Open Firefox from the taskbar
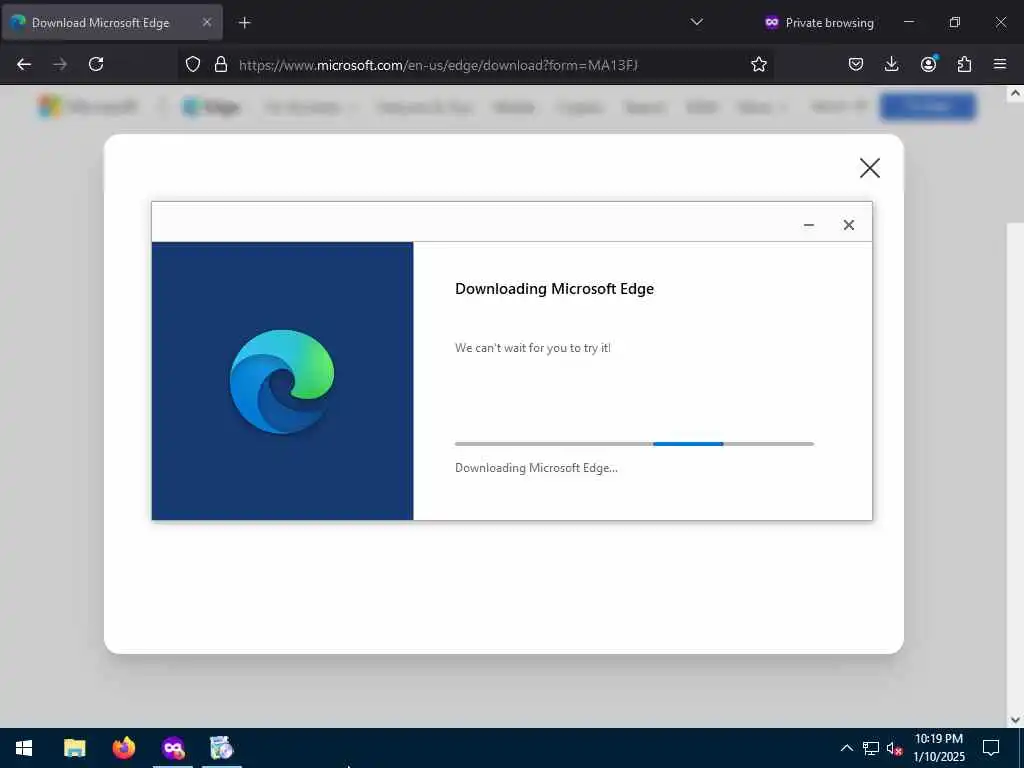The width and height of the screenshot is (1024, 768). point(123,748)
